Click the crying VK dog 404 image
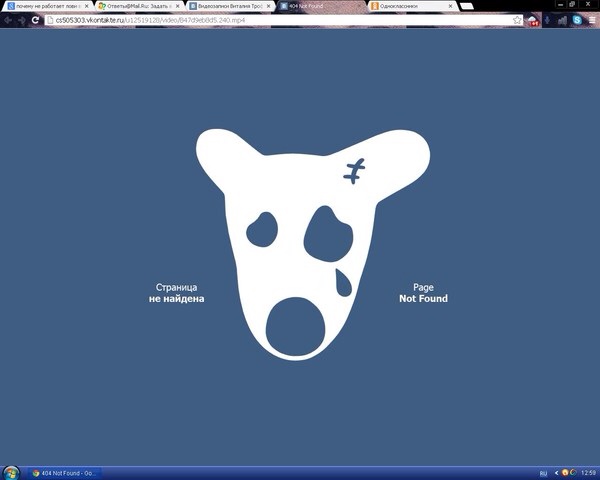 [313, 244]
